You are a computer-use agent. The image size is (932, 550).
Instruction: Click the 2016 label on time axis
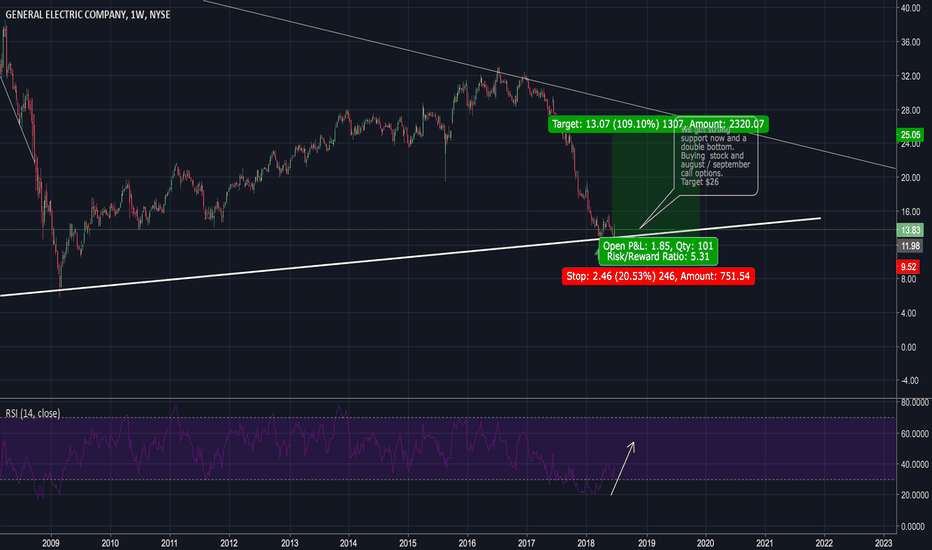click(x=467, y=543)
